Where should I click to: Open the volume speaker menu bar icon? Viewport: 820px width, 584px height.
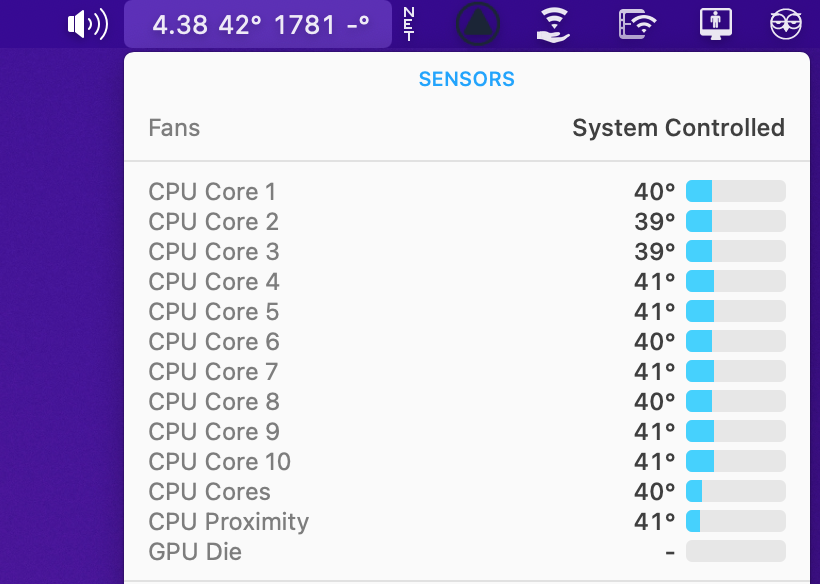(88, 24)
